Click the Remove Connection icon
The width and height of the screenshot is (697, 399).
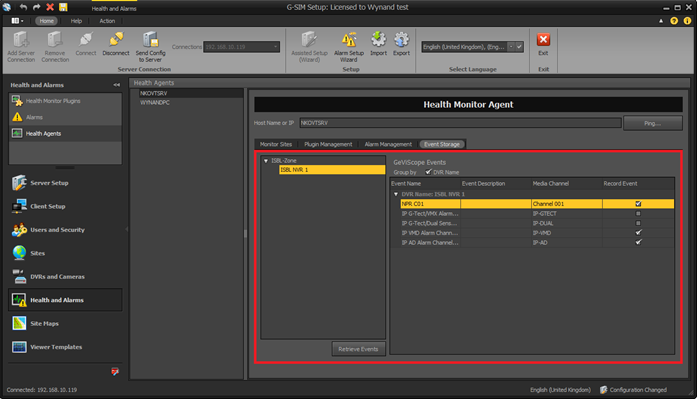point(55,40)
